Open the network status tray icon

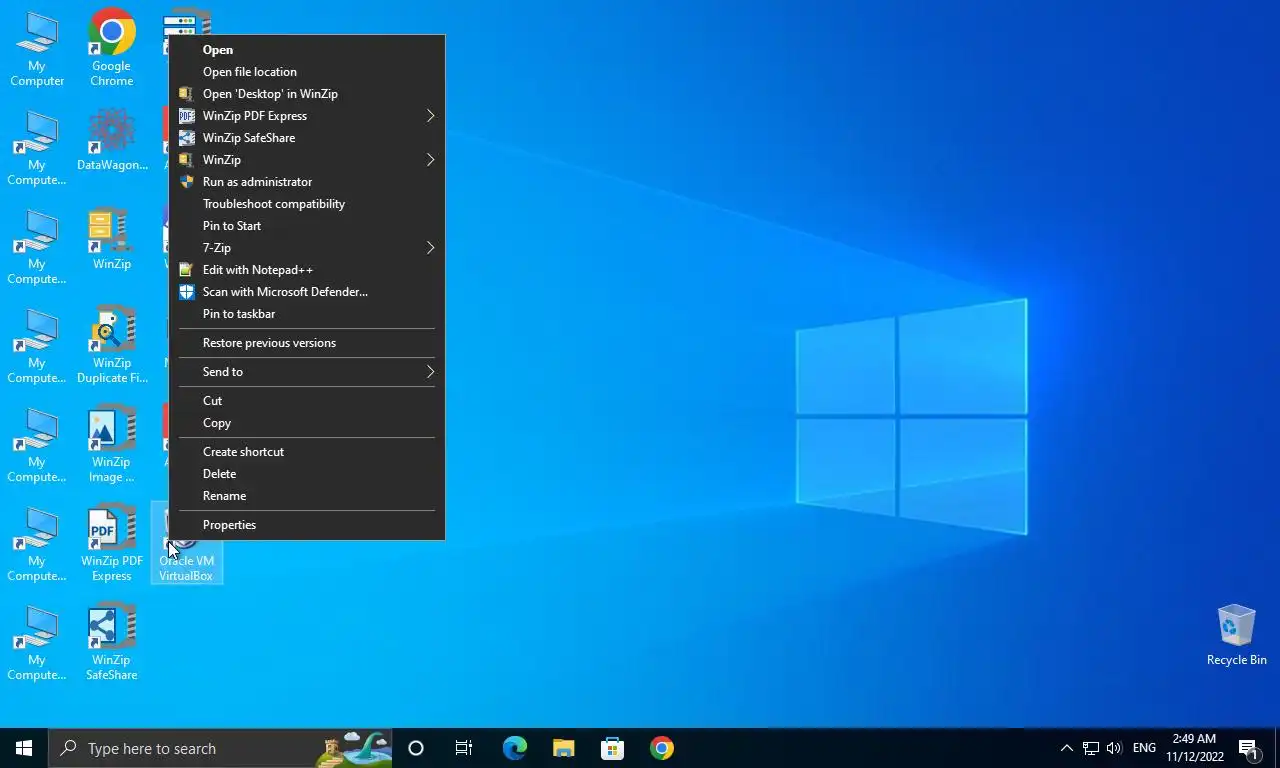(1091, 748)
